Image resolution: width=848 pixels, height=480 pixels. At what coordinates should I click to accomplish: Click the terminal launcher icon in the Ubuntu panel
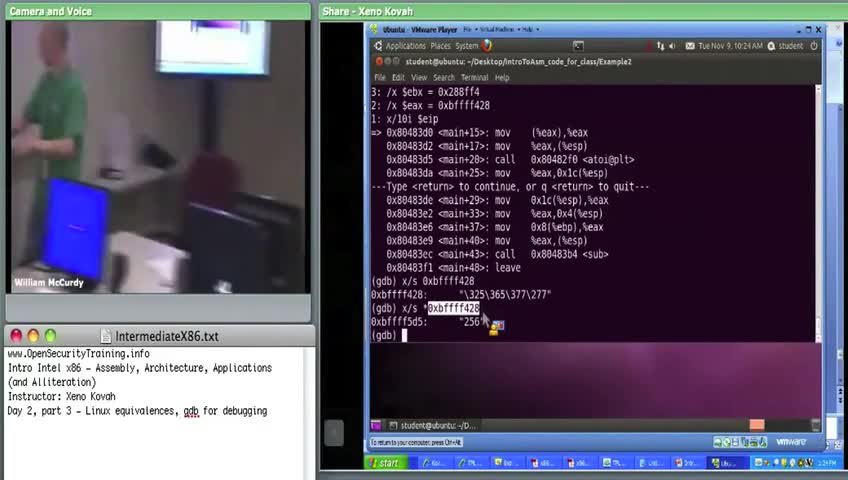tap(578, 46)
